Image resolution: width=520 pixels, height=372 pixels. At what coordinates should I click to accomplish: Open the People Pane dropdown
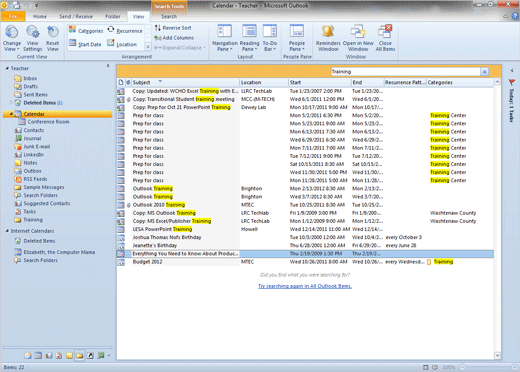[297, 39]
